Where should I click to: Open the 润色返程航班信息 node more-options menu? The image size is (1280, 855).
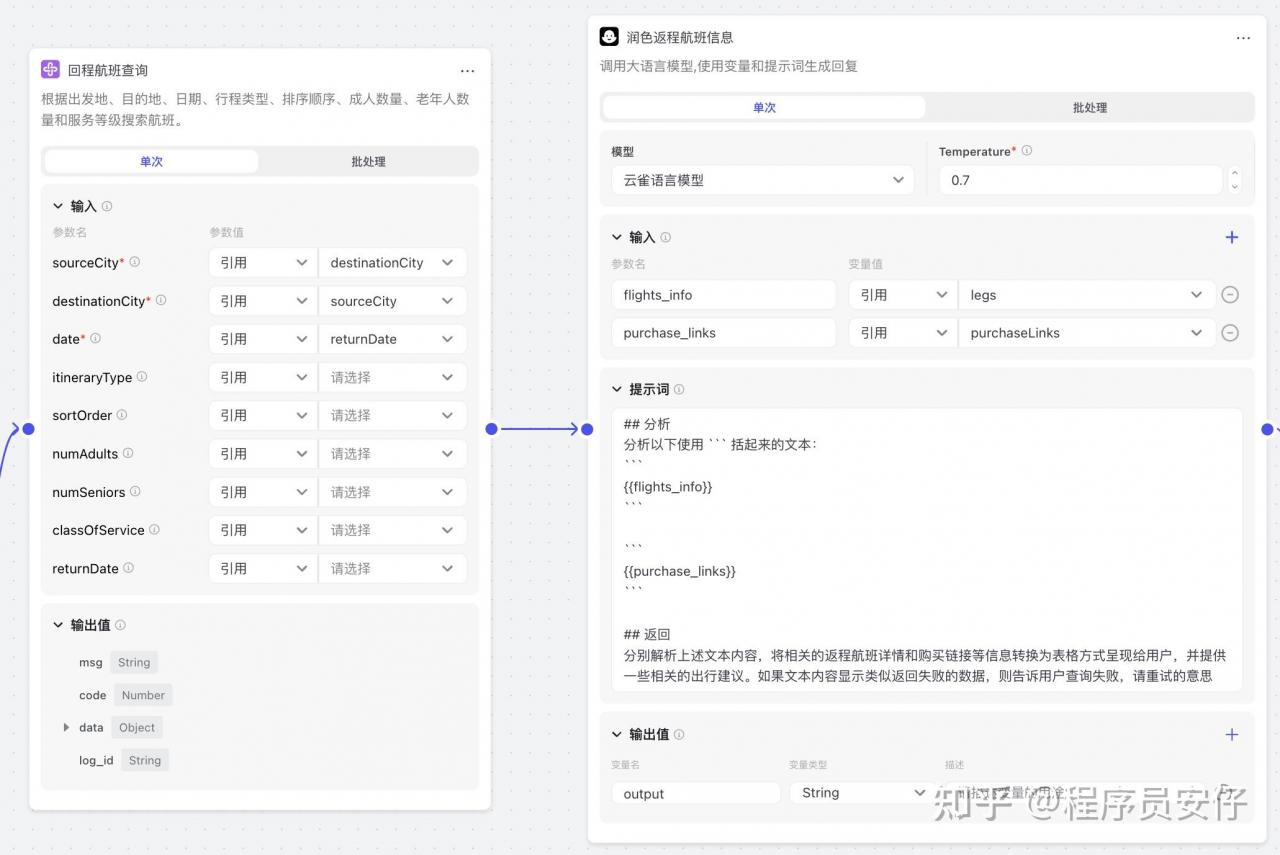tap(1243, 38)
